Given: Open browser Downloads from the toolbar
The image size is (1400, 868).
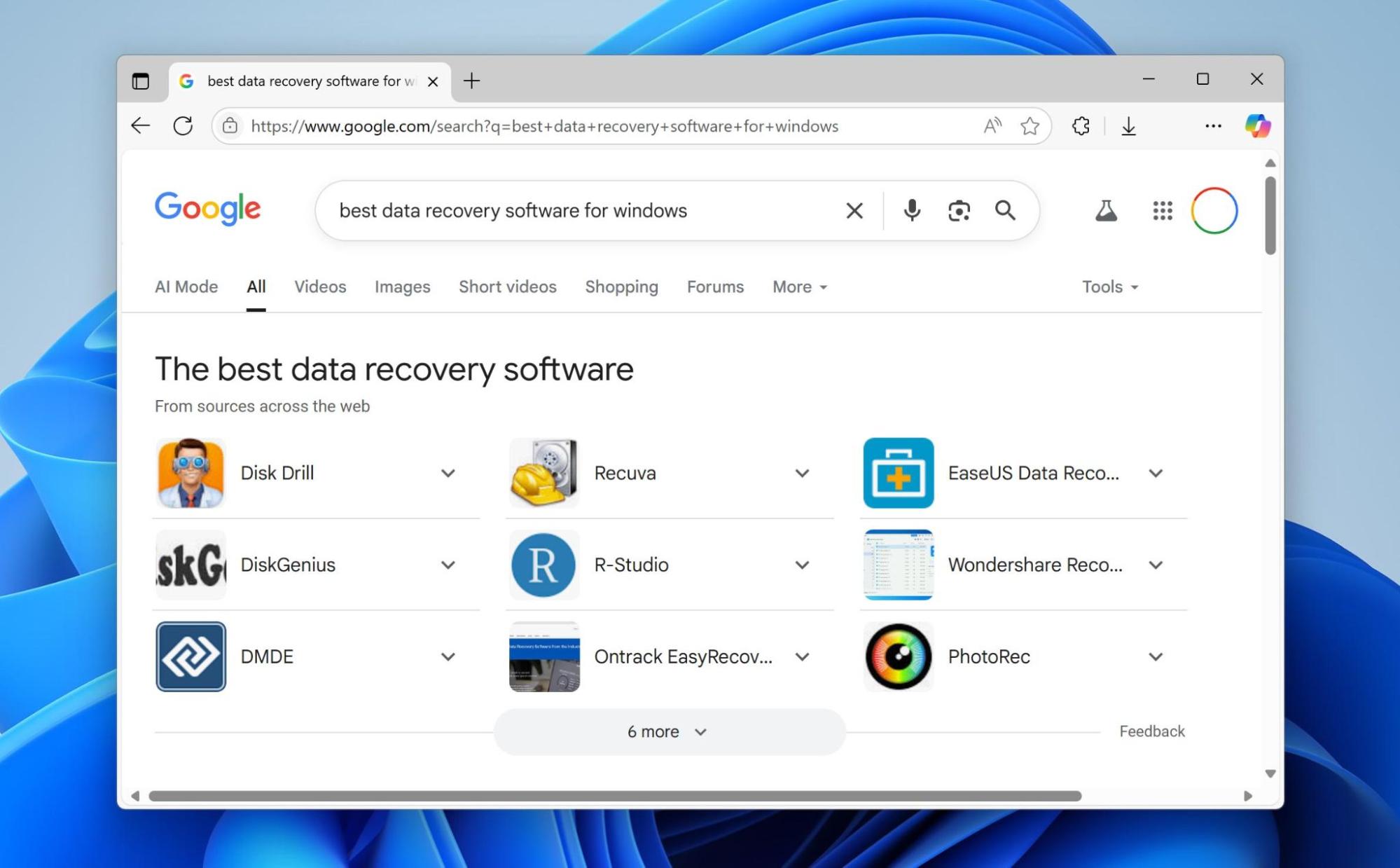Looking at the screenshot, I should click(x=1130, y=126).
